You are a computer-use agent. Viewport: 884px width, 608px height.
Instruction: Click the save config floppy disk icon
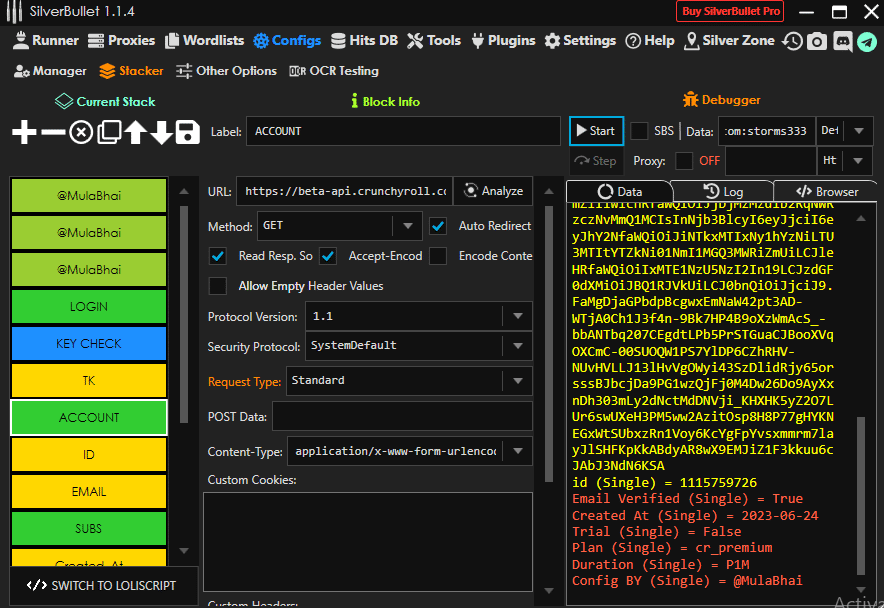pos(187,132)
